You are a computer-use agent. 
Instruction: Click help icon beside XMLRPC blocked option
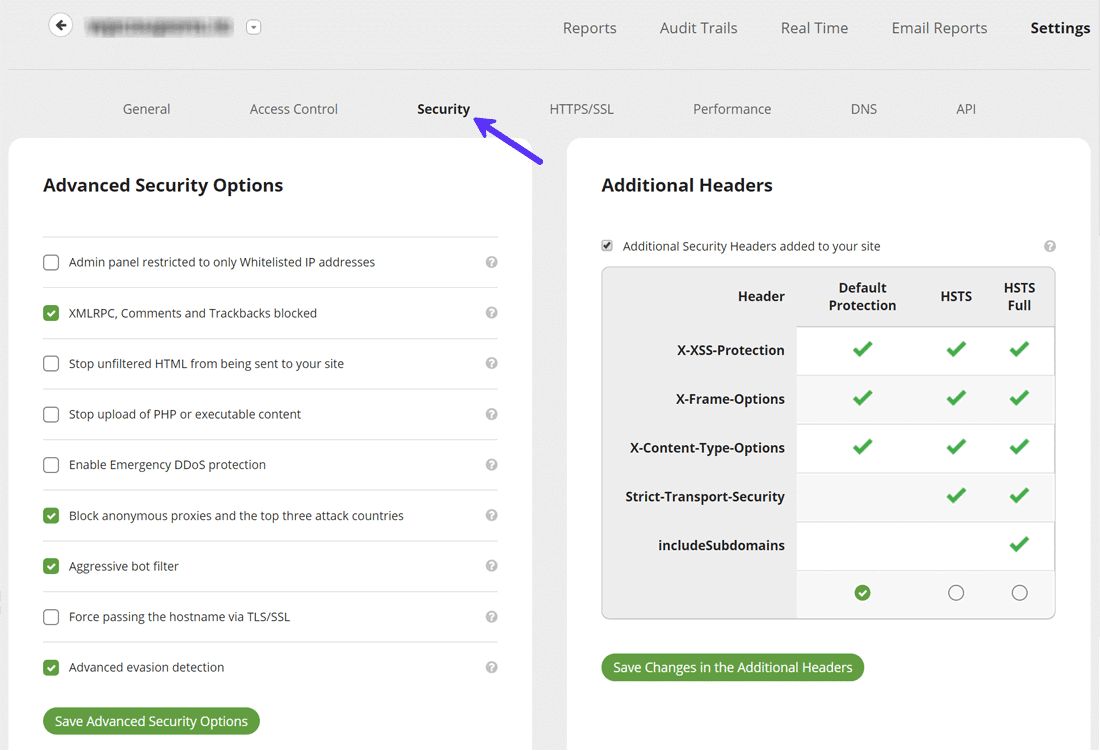(491, 313)
